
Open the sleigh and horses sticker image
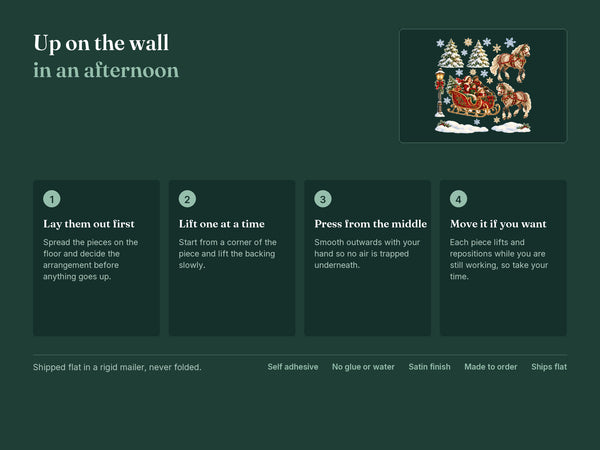pyautogui.click(x=483, y=86)
